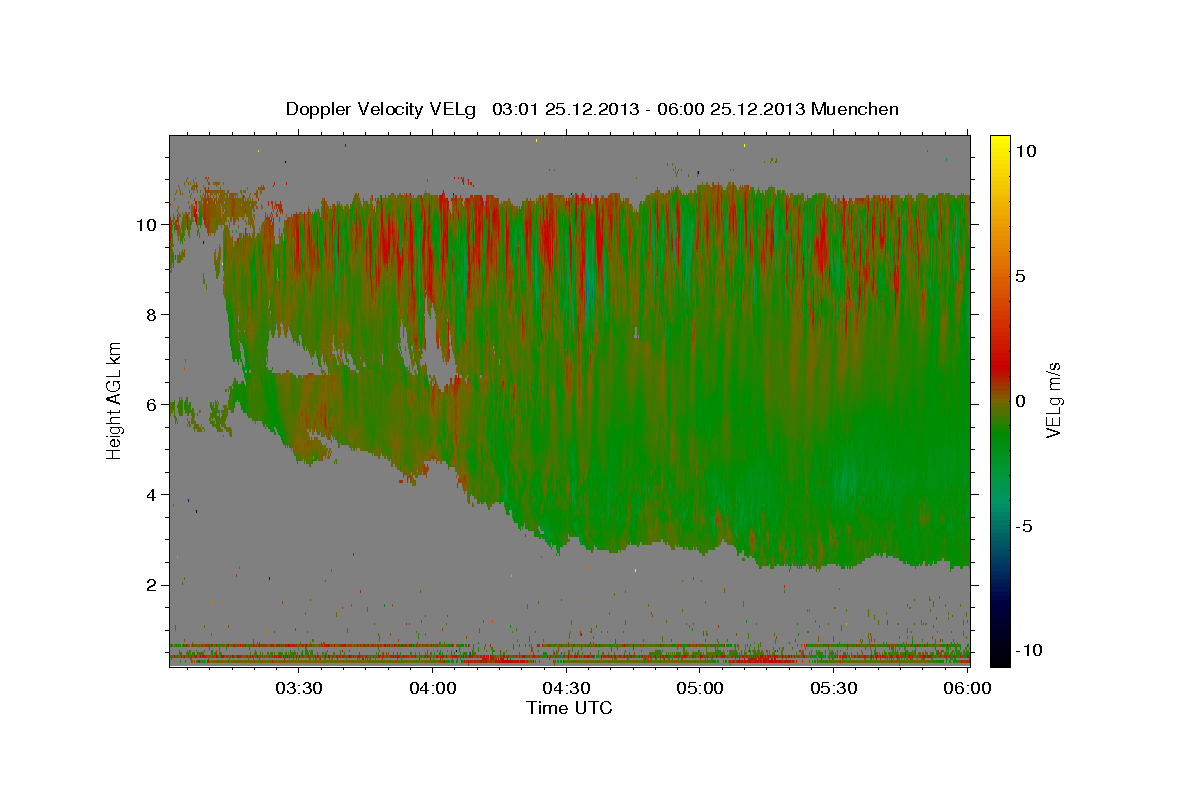Click the colorbar label '-5'

(1025, 526)
